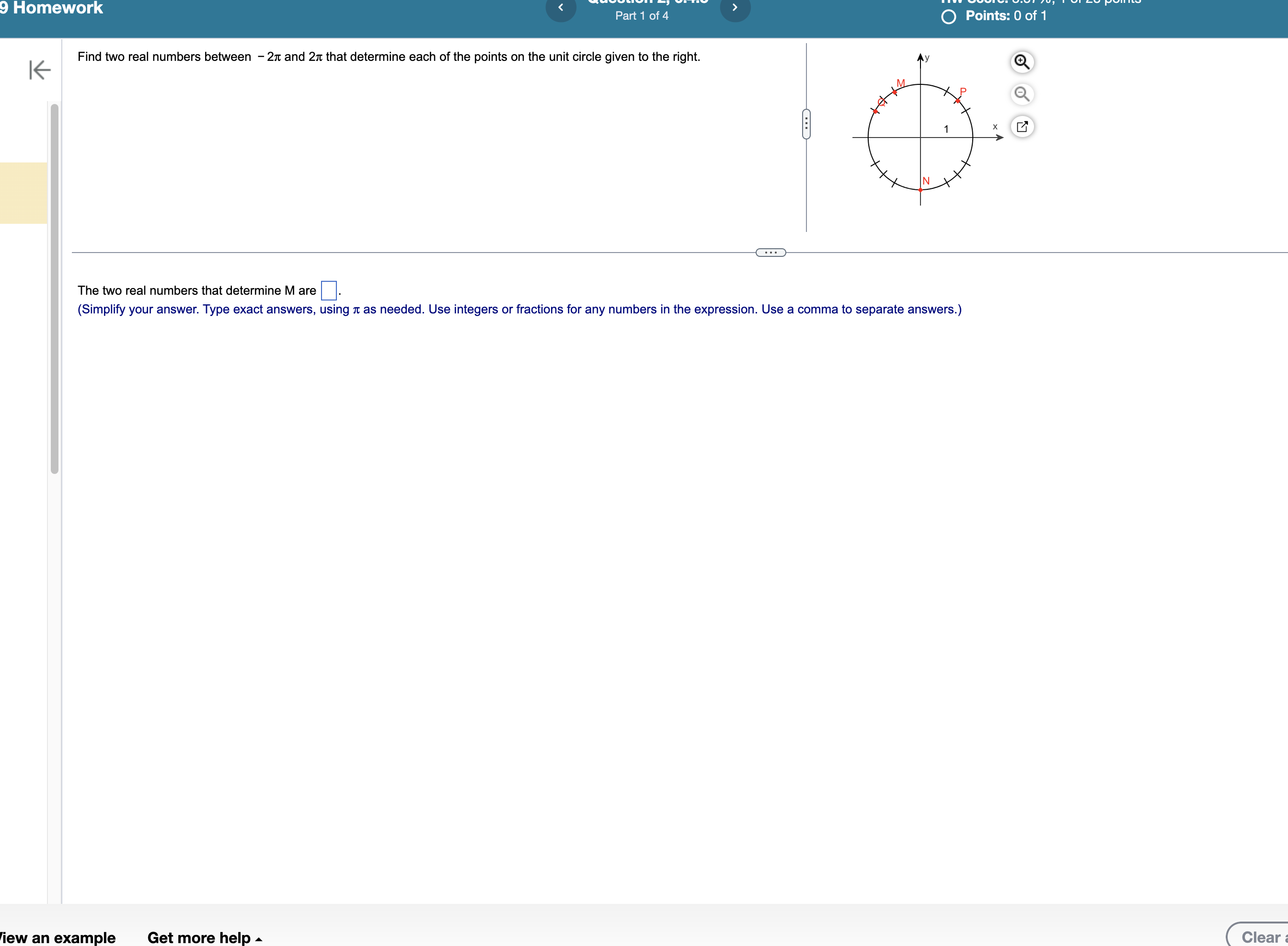Open the unit circle graph in a larger window

point(1023,127)
